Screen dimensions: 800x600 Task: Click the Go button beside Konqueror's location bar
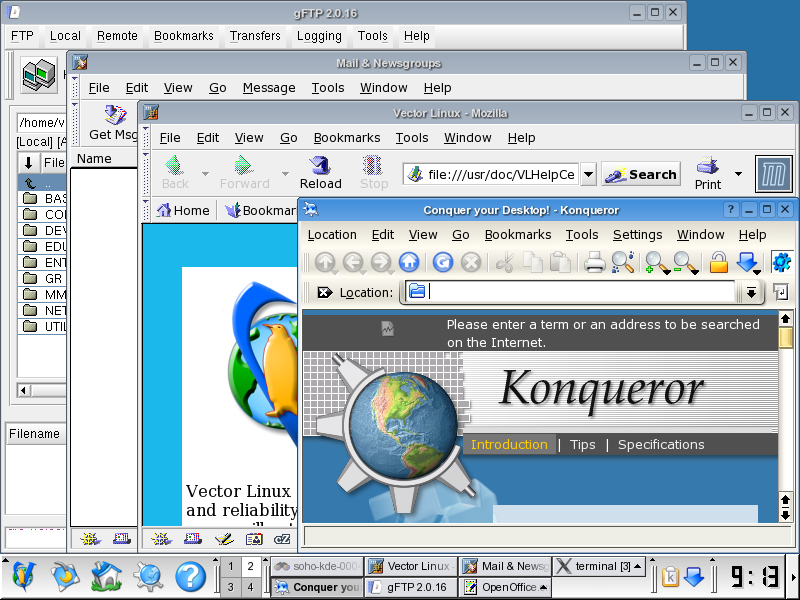tap(781, 292)
